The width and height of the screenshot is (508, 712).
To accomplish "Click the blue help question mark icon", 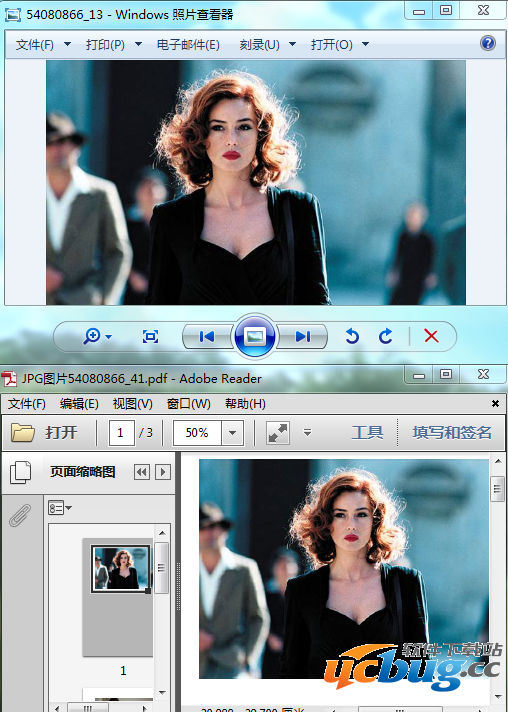I will pyautogui.click(x=488, y=43).
